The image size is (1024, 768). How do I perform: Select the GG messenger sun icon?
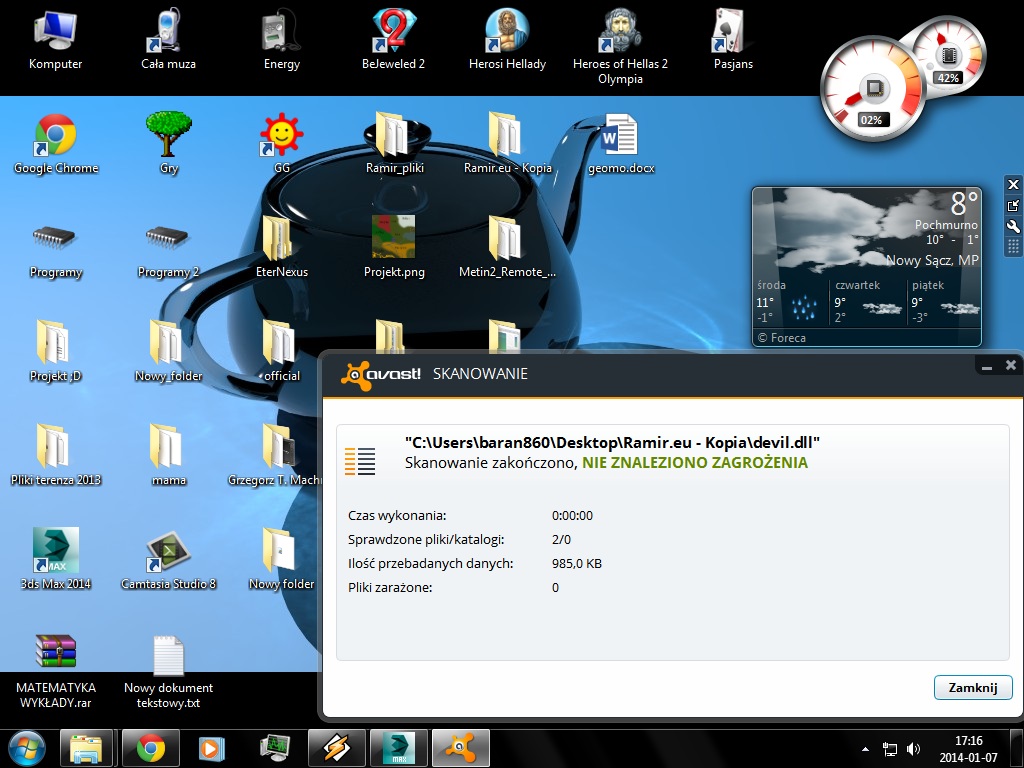pos(281,144)
